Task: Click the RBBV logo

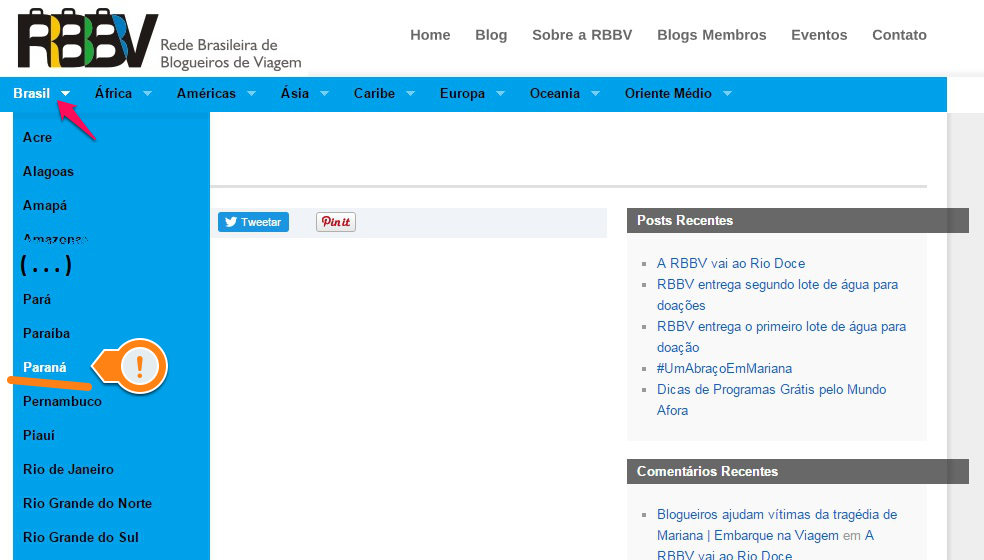Action: click(160, 40)
